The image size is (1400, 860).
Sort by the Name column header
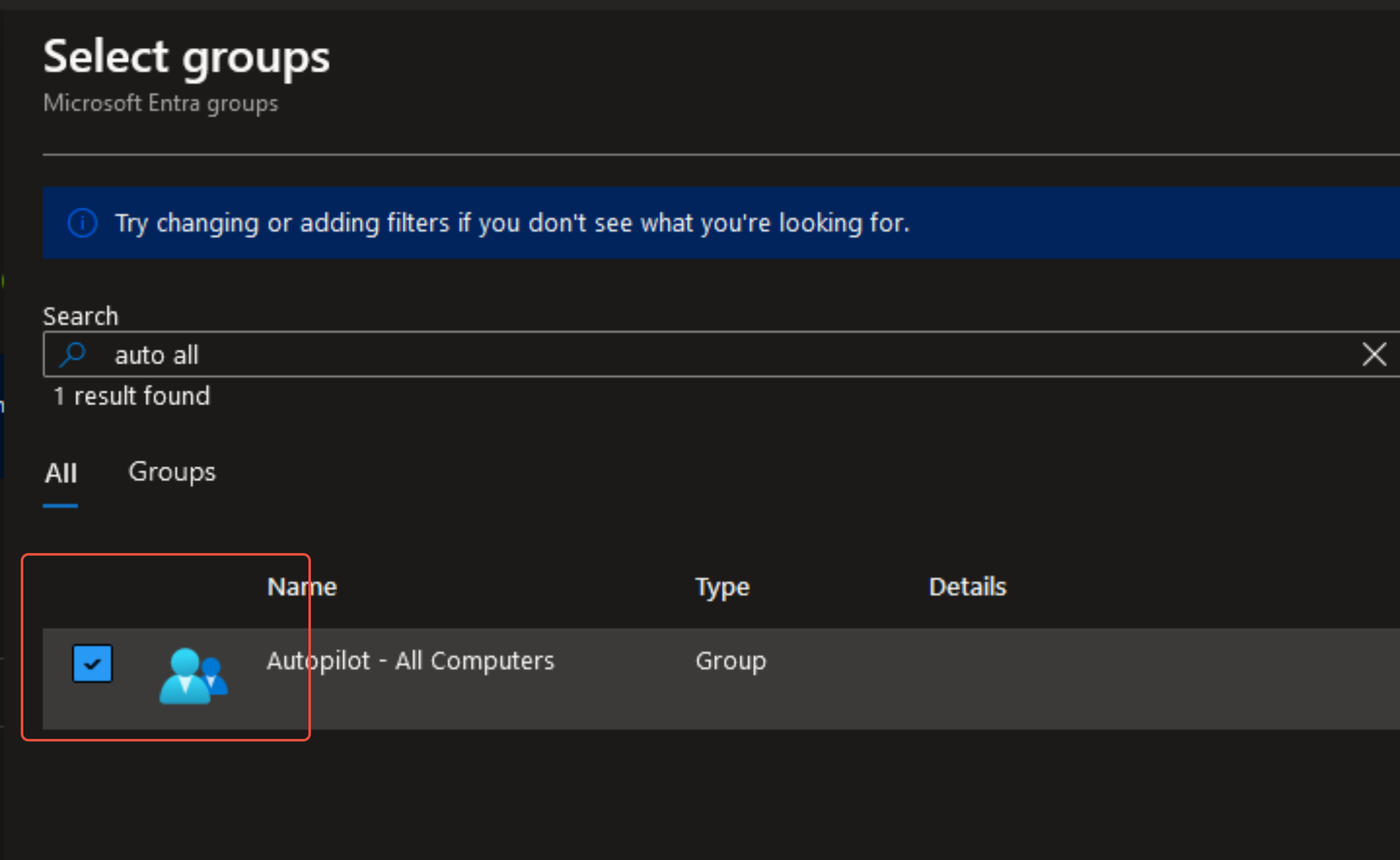coord(302,587)
